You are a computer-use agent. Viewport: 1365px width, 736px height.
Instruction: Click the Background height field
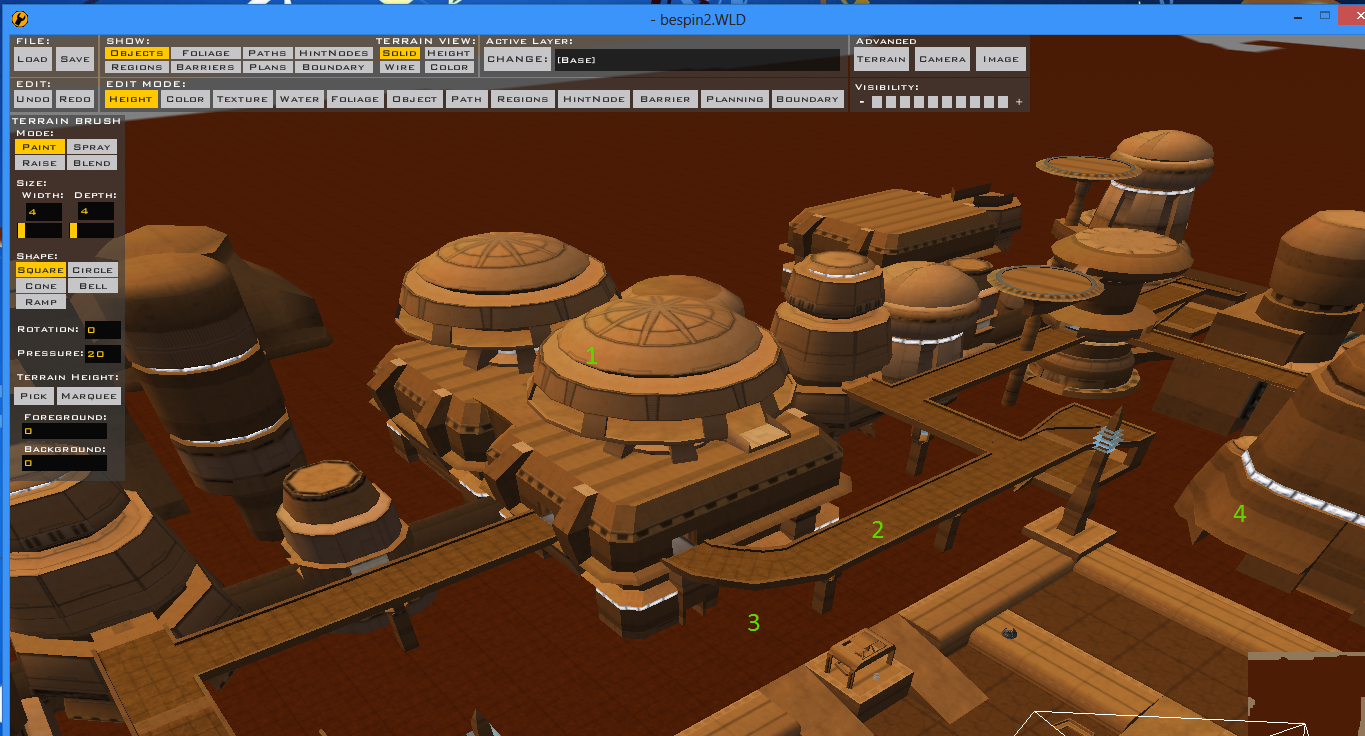pos(64,464)
